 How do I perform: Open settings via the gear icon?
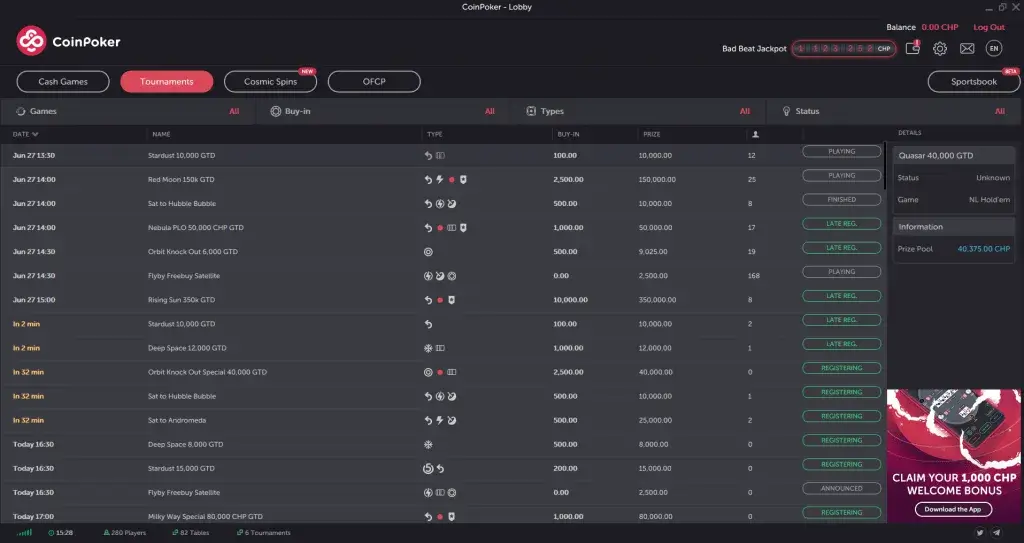(x=940, y=48)
